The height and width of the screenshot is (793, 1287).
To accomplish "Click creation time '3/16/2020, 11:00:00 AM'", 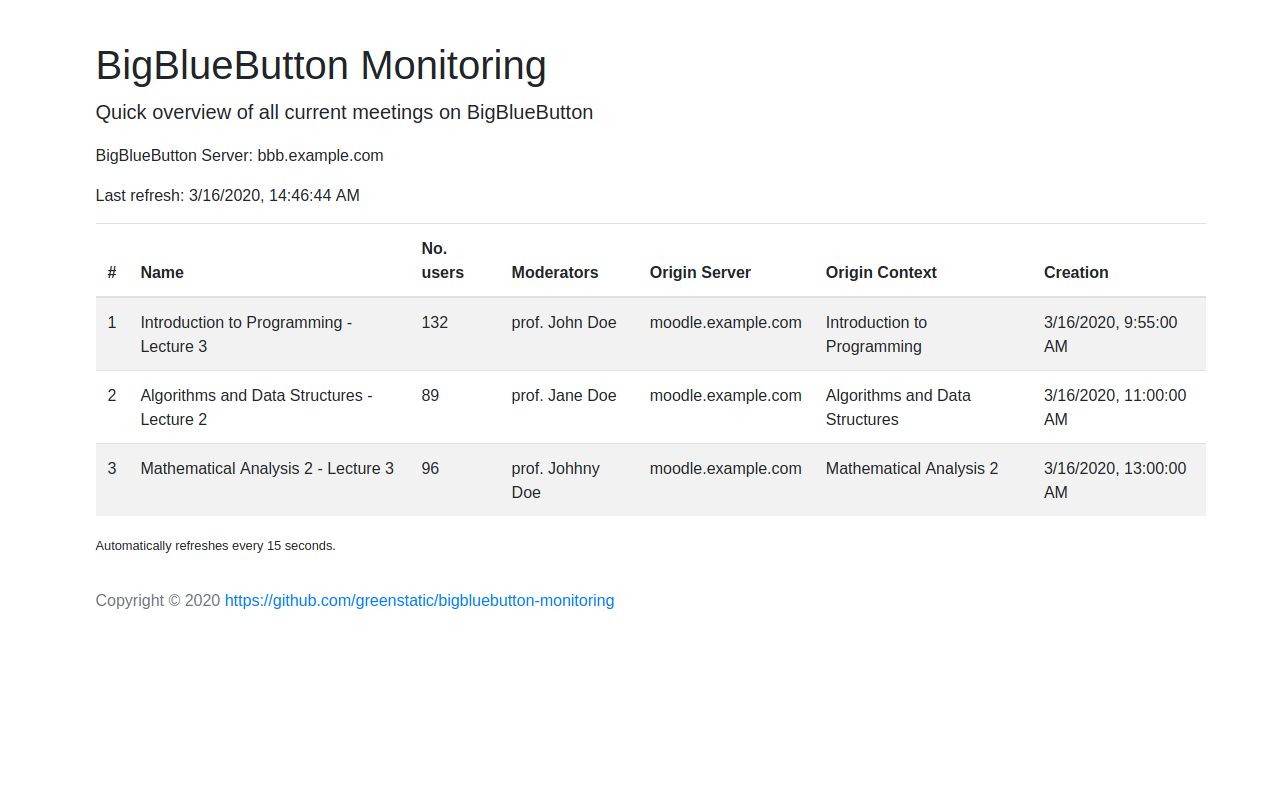I will click(1115, 408).
